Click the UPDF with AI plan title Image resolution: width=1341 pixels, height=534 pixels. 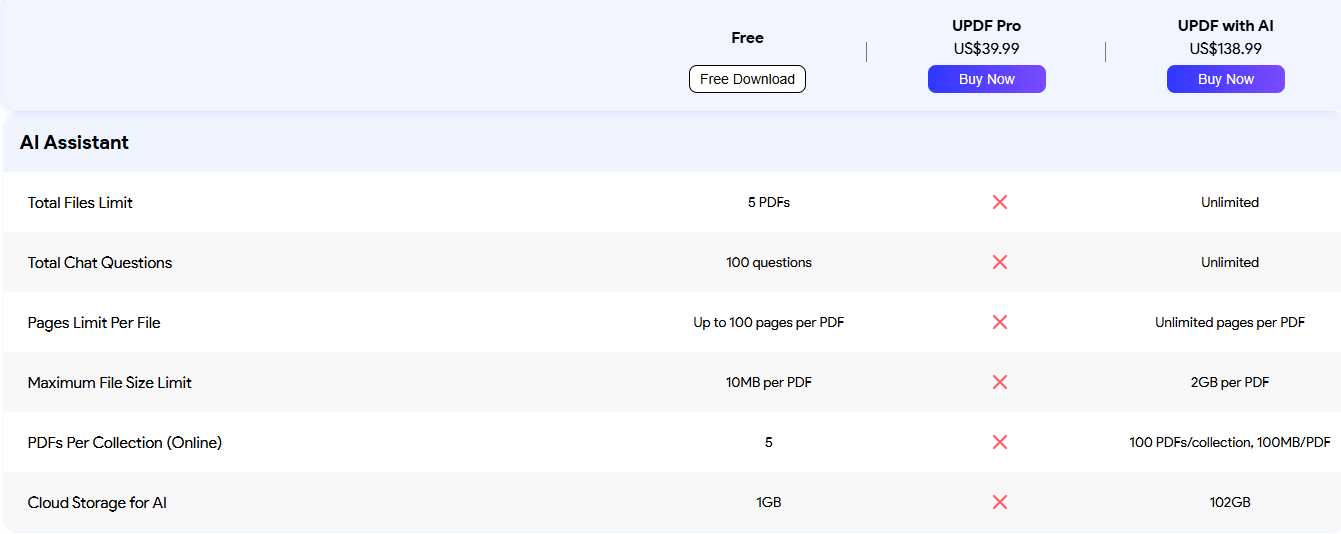pyautogui.click(x=1225, y=26)
